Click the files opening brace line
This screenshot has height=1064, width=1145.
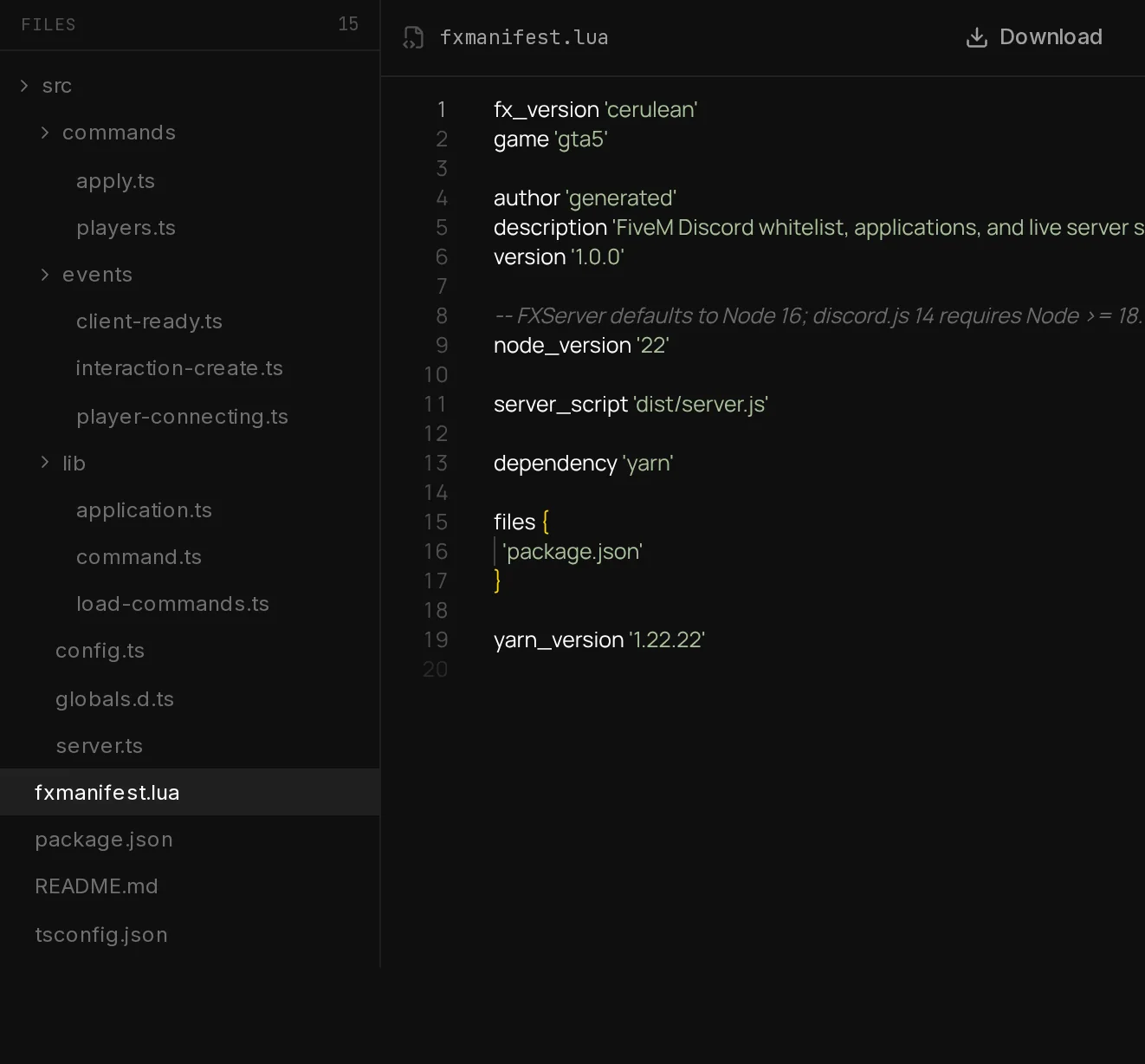pos(521,522)
